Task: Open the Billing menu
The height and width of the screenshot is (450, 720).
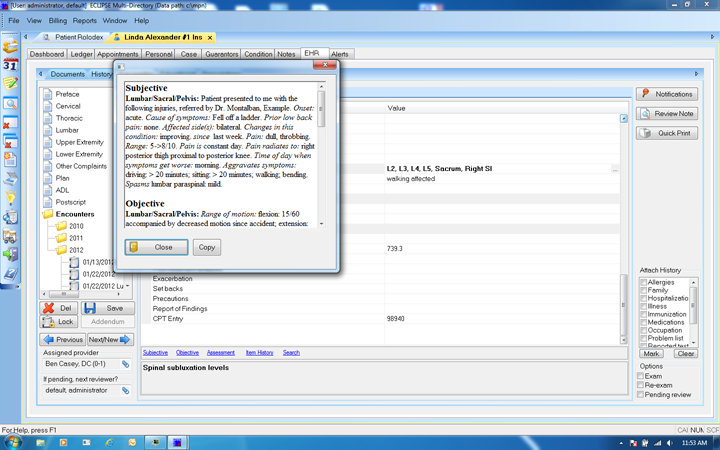Action: 57,21
